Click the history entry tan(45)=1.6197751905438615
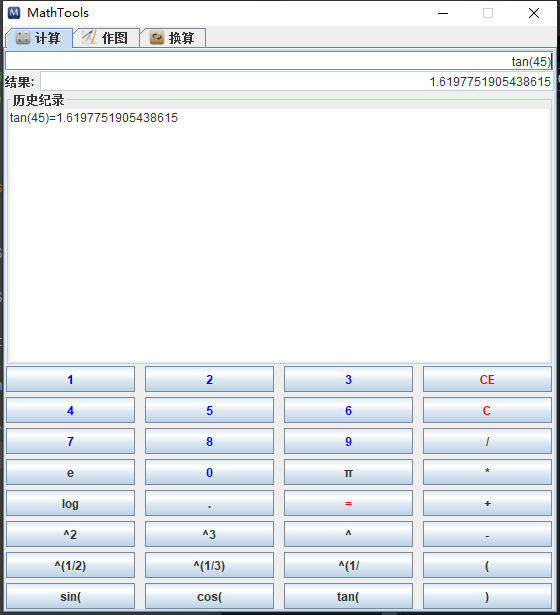The width and height of the screenshot is (560, 615). [x=94, y=118]
